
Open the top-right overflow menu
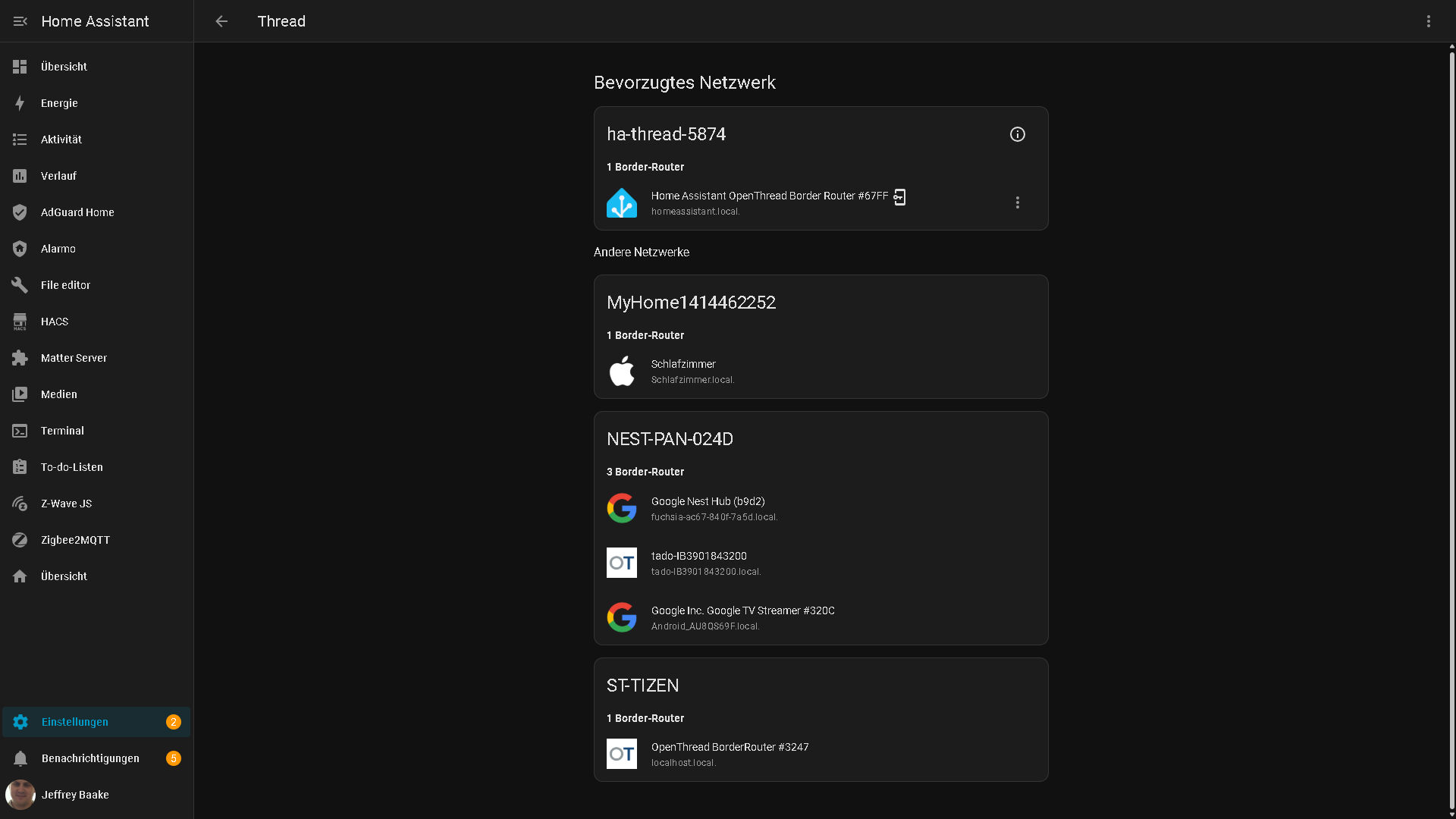coord(1428,21)
